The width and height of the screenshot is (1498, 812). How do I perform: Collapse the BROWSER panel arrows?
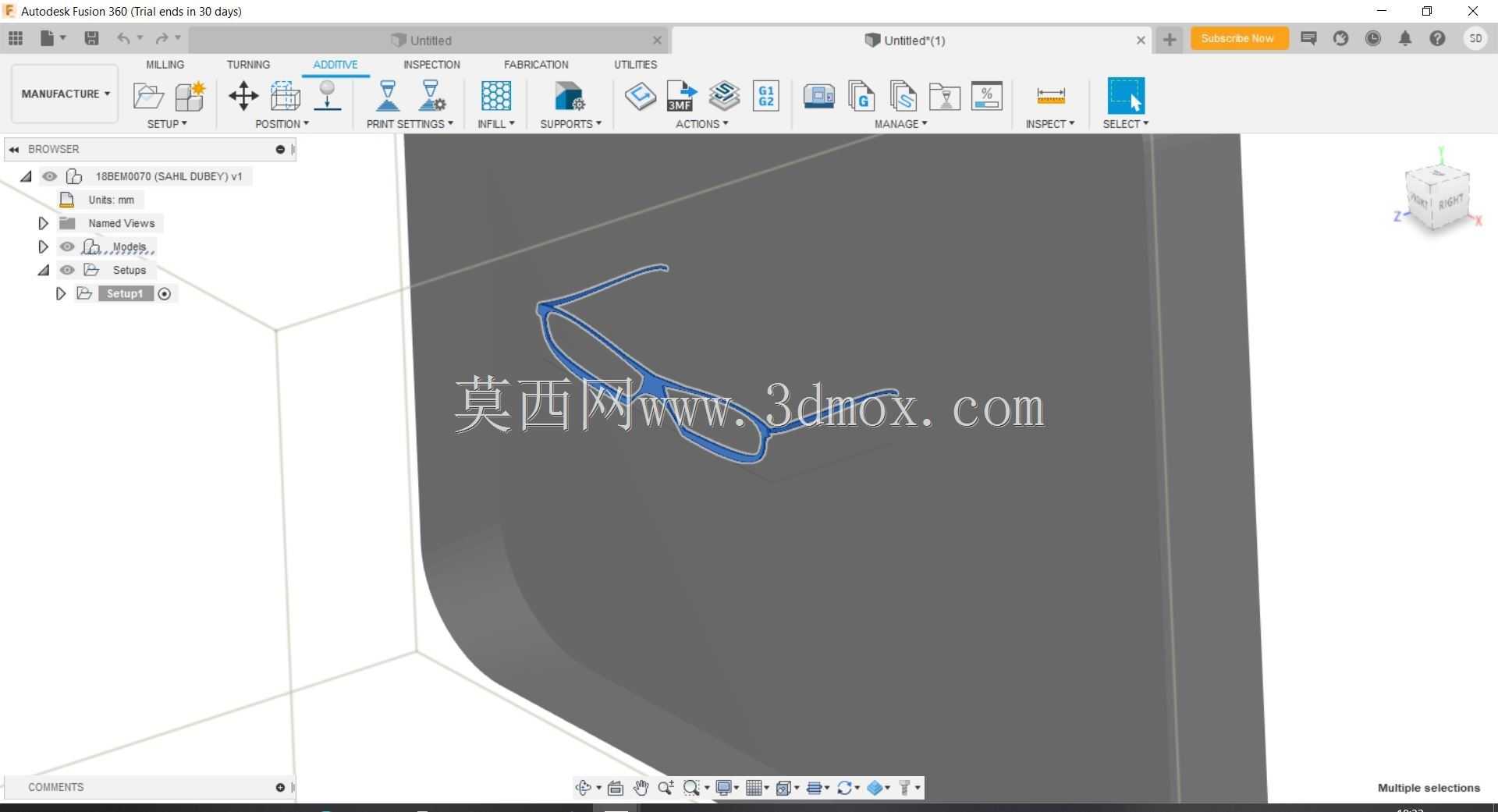coord(14,149)
